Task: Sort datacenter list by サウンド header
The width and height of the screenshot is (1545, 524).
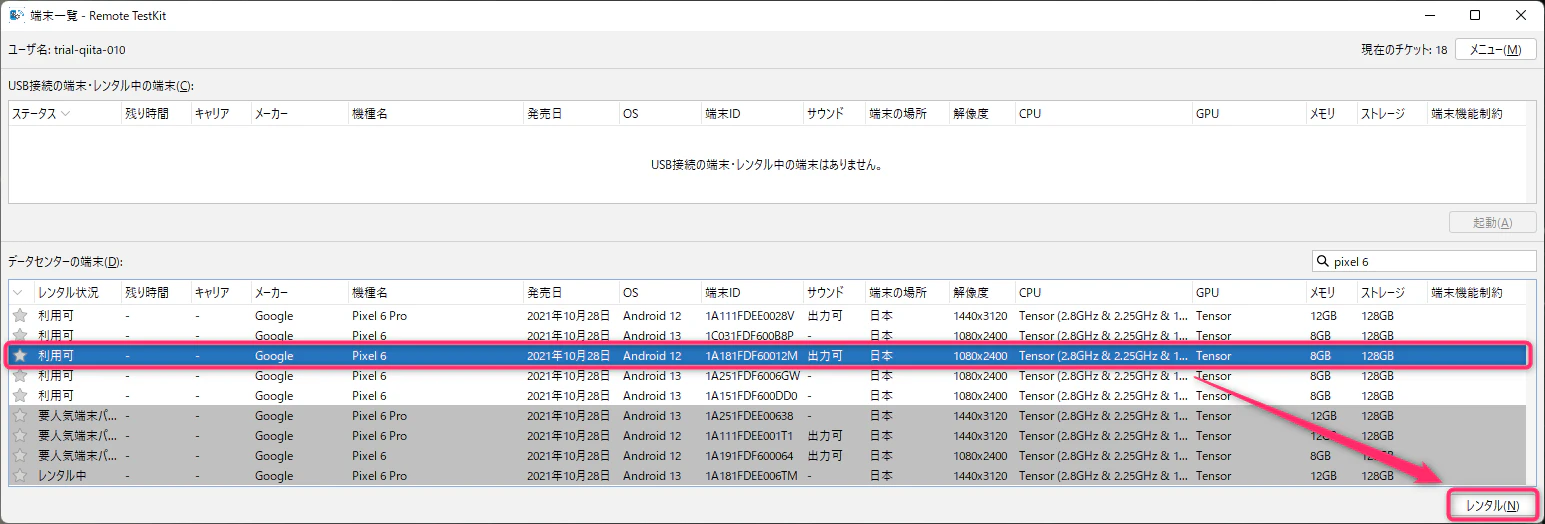Action: [x=834, y=293]
